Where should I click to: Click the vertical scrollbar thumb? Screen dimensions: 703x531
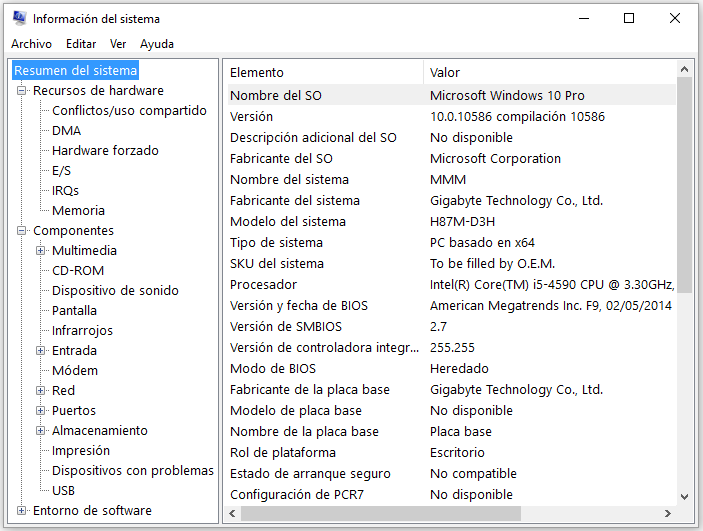tap(684, 185)
